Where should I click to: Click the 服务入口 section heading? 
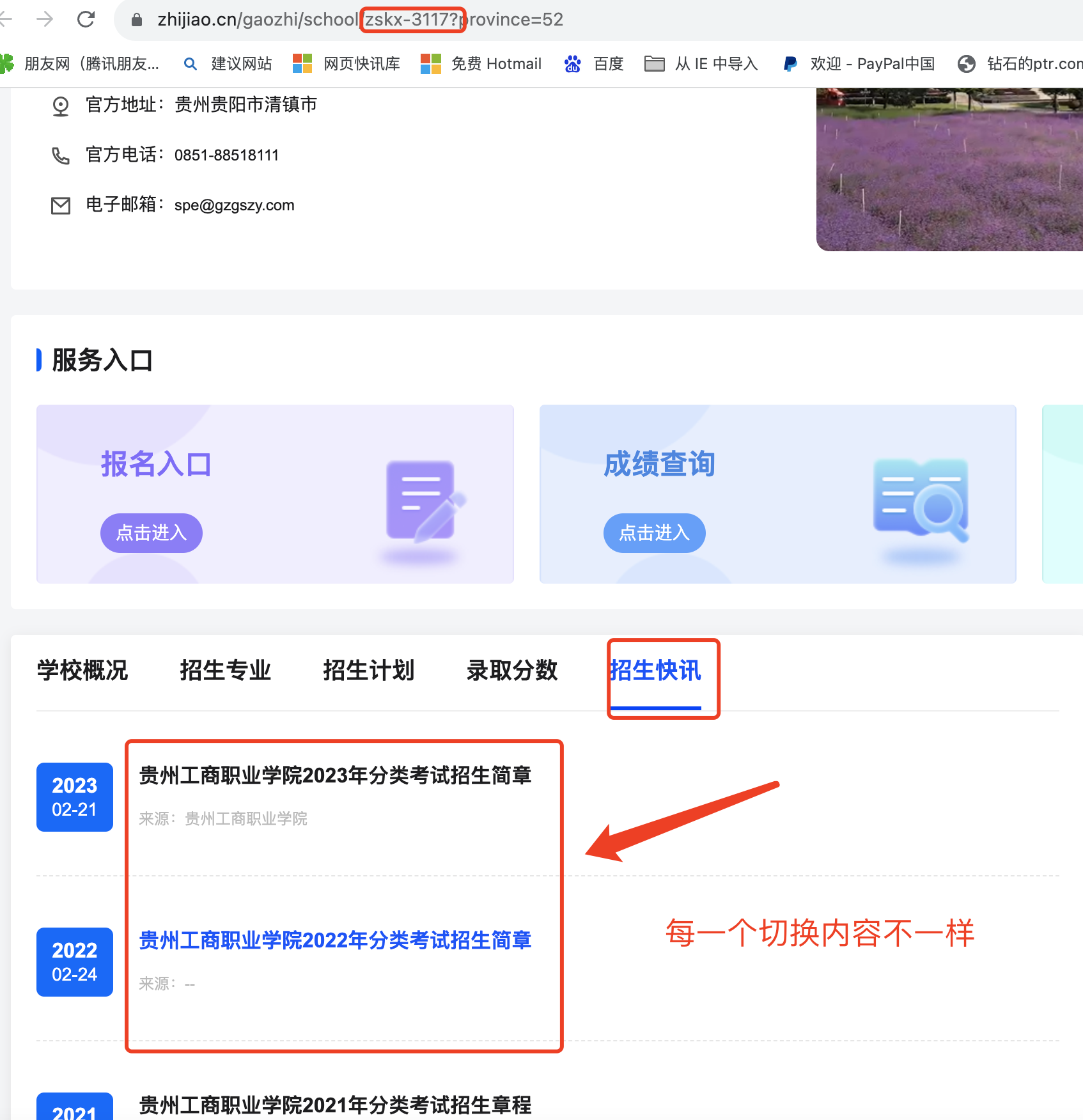click(x=102, y=361)
